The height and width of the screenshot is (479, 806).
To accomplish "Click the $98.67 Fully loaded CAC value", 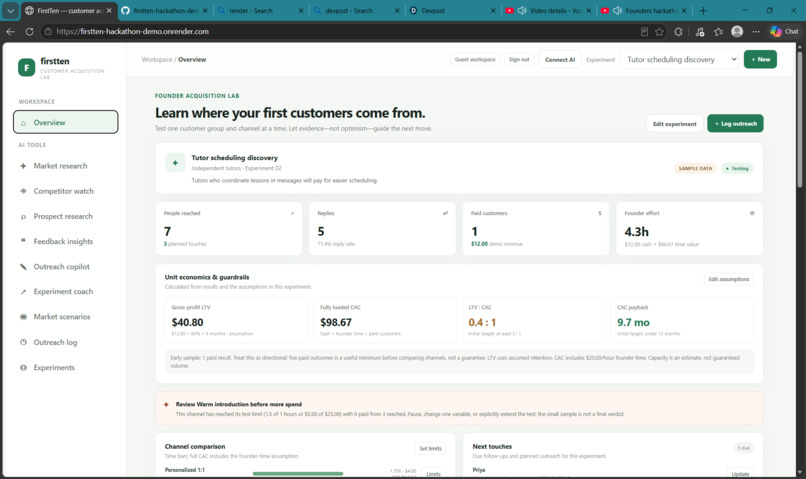I will point(336,322).
